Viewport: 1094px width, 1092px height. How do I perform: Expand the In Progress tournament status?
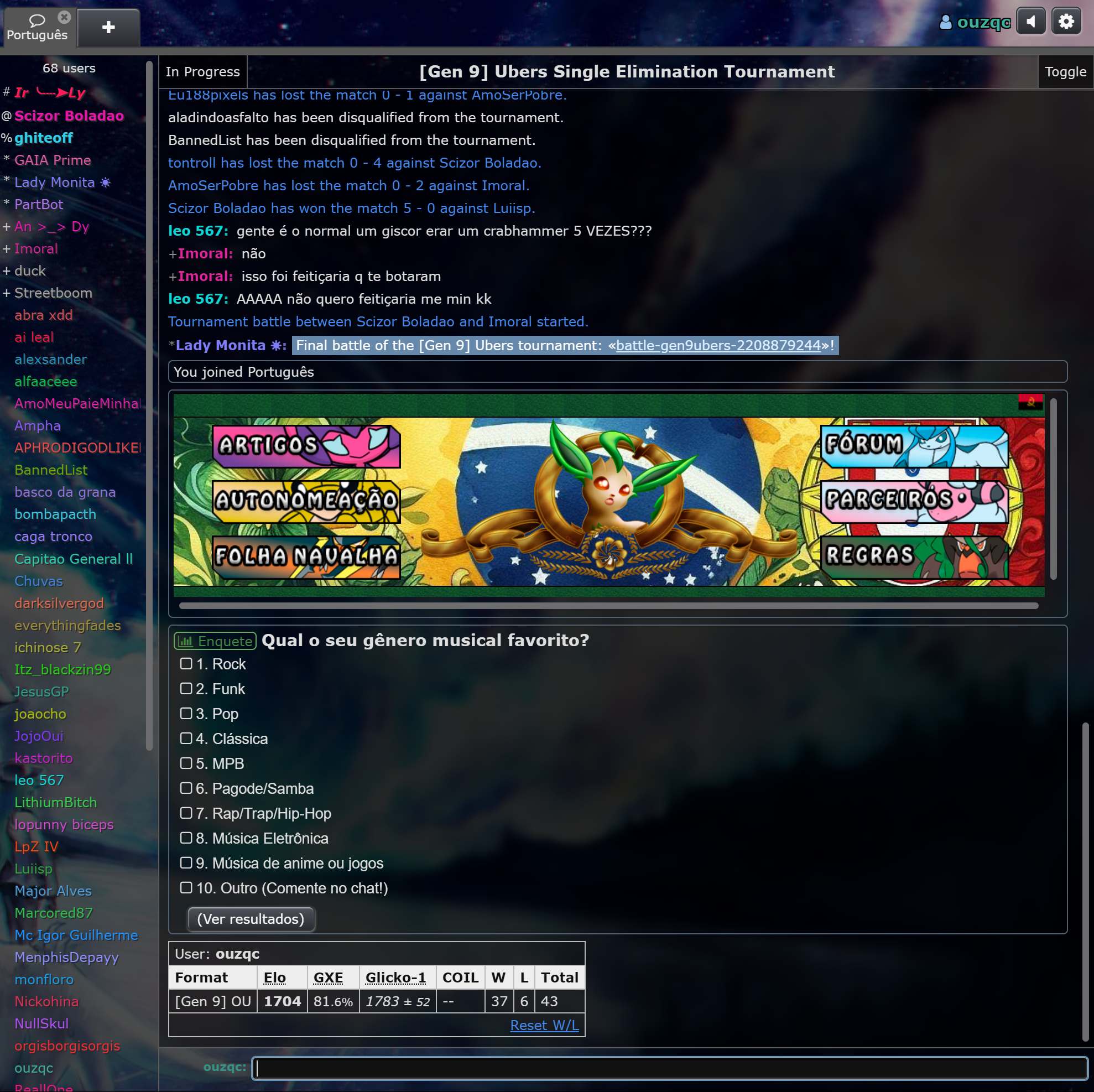click(203, 72)
